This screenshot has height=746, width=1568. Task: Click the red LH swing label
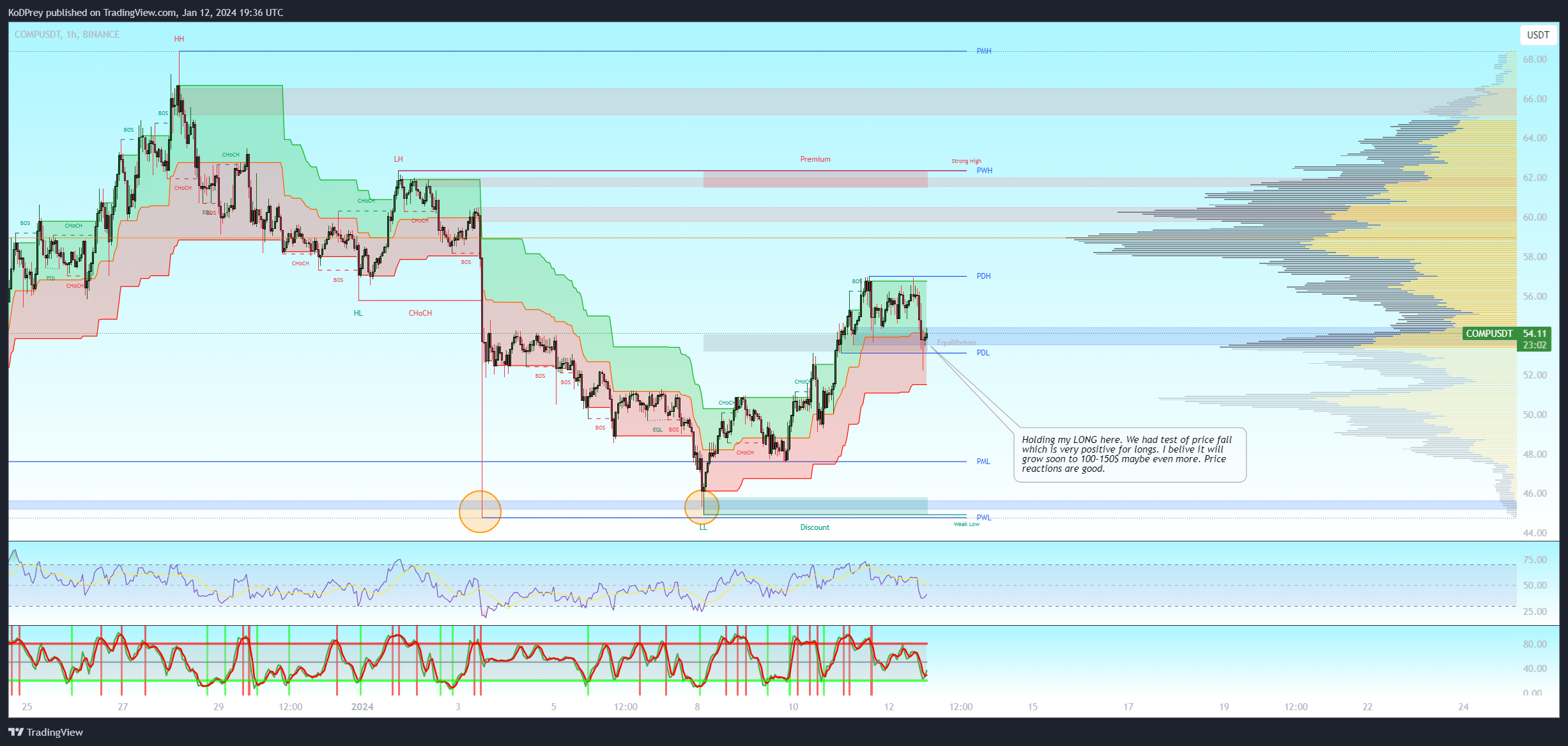point(398,159)
